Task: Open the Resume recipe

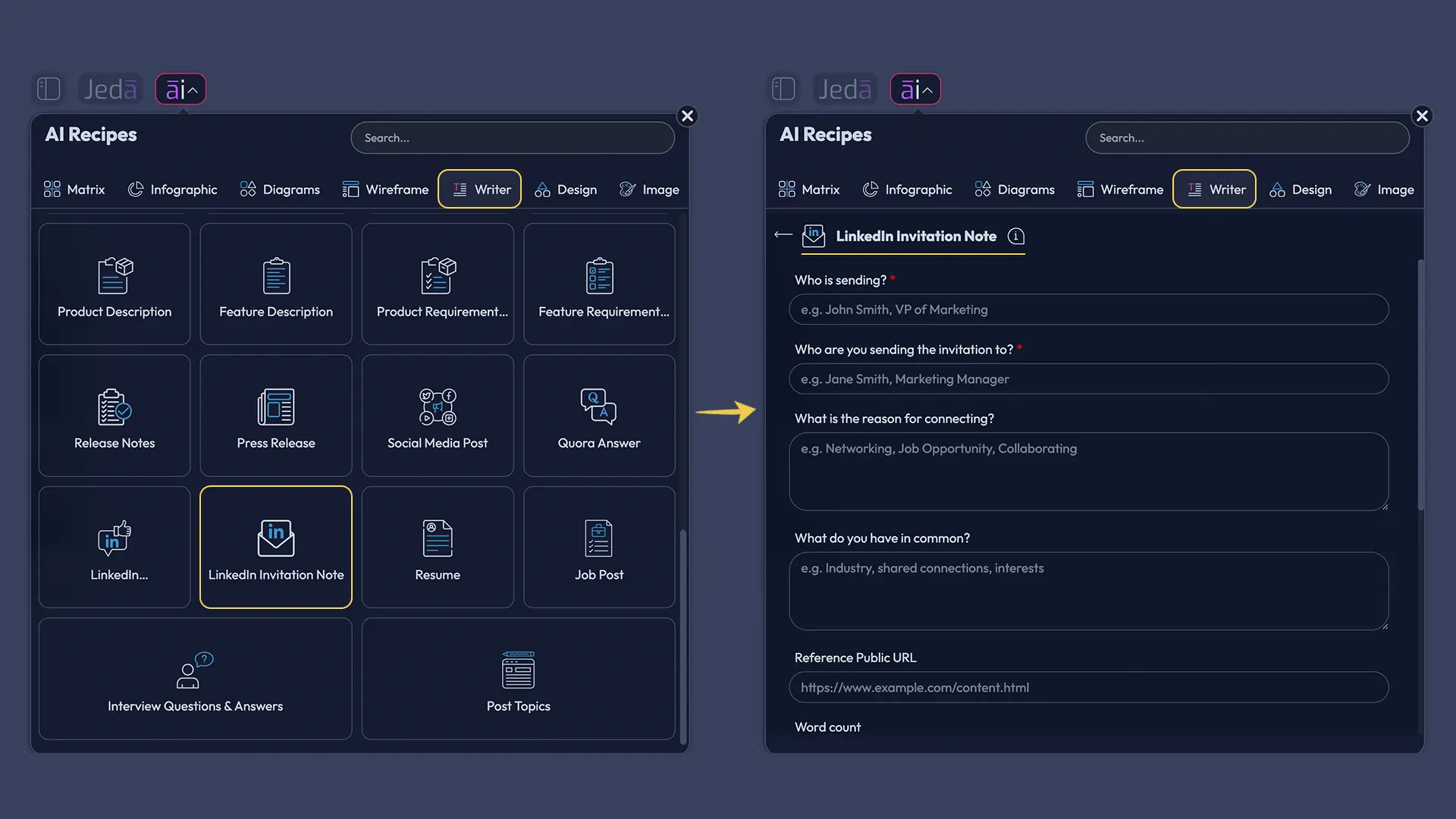Action: click(438, 547)
